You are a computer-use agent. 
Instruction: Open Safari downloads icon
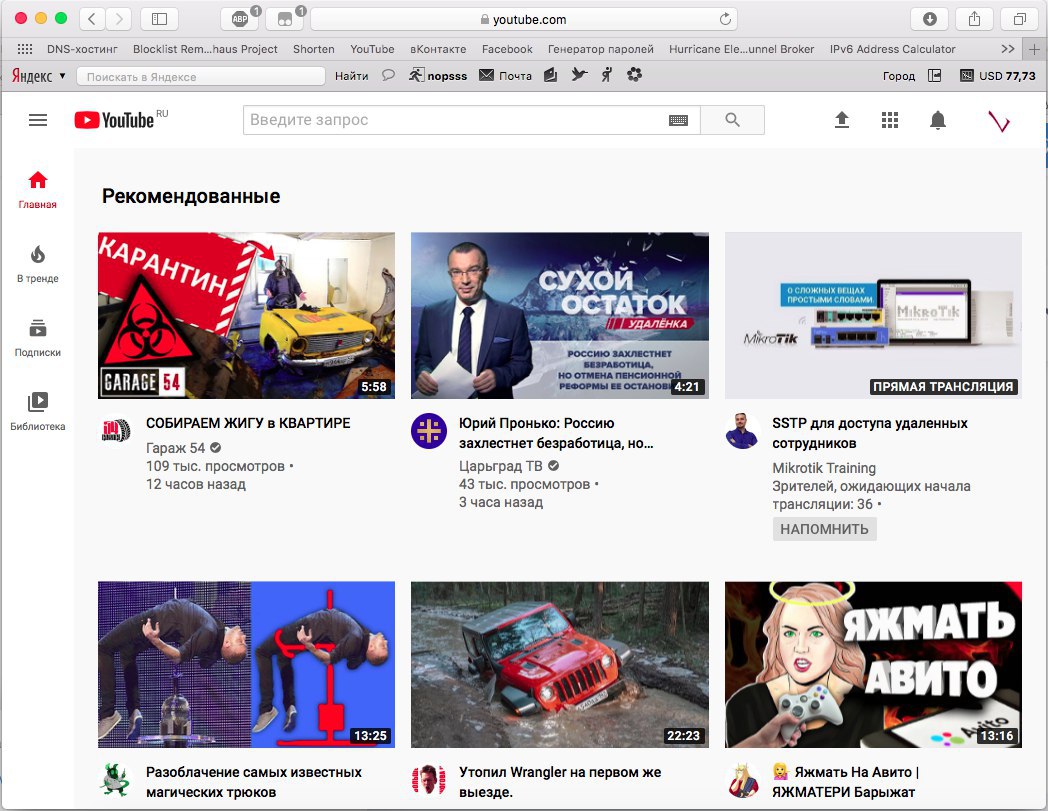coord(929,19)
